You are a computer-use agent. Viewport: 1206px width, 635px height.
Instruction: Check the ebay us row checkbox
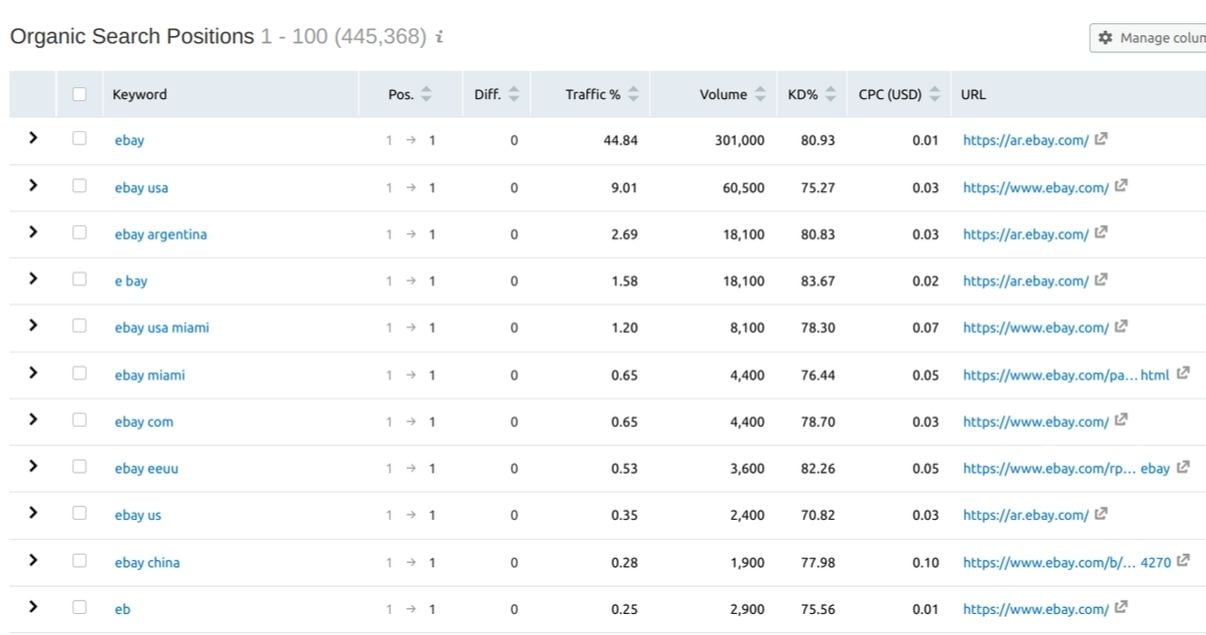pos(80,514)
